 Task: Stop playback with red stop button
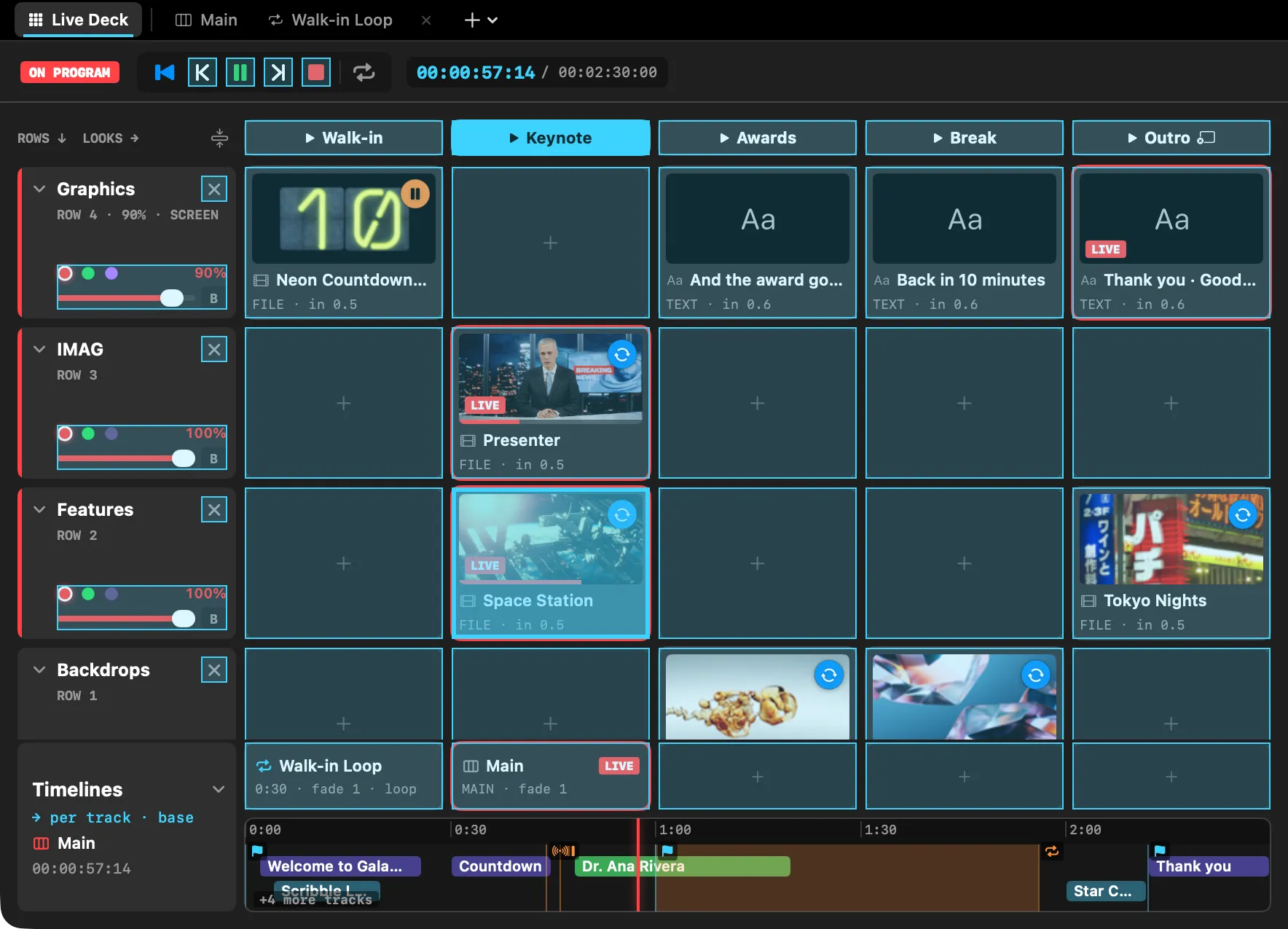(x=316, y=72)
